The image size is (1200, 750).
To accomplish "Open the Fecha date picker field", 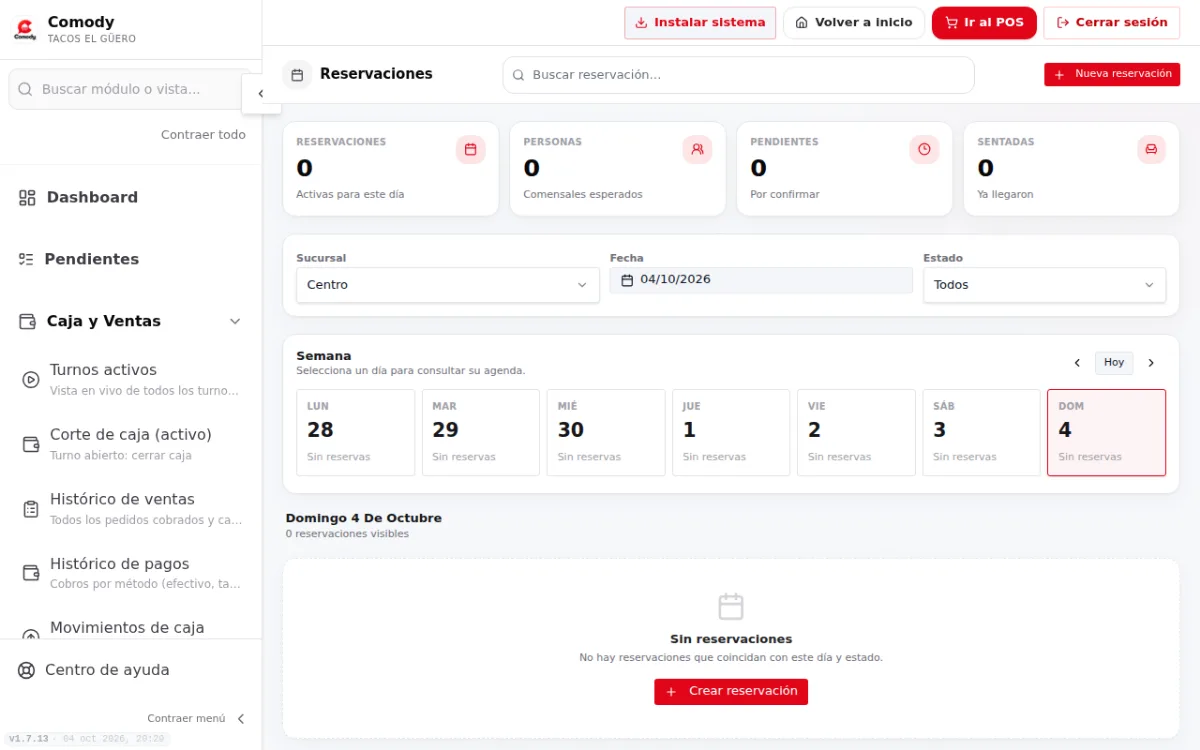I will pos(761,280).
